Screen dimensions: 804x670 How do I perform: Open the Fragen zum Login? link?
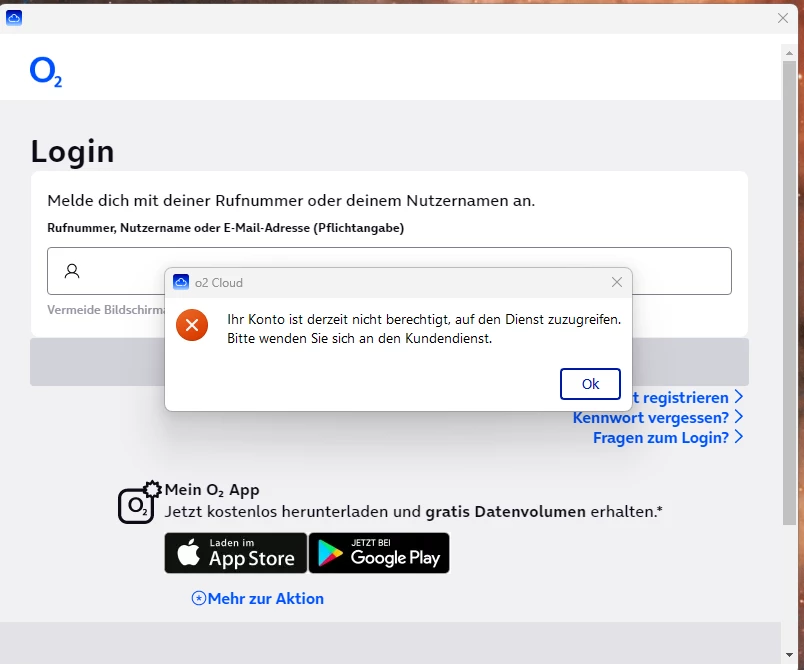(x=661, y=438)
